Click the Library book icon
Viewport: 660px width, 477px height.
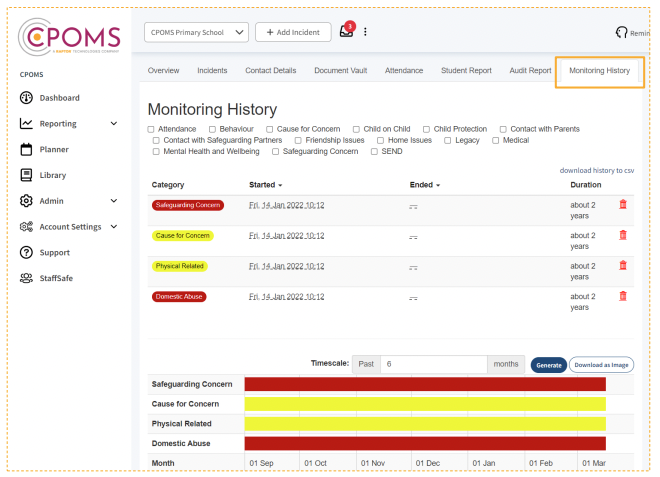[26, 175]
